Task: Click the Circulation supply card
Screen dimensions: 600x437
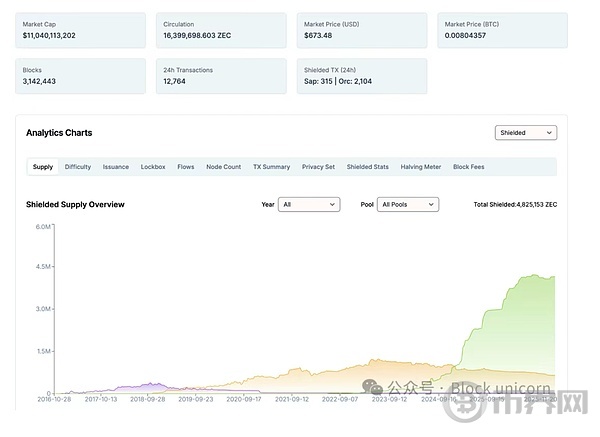Action: point(221,30)
